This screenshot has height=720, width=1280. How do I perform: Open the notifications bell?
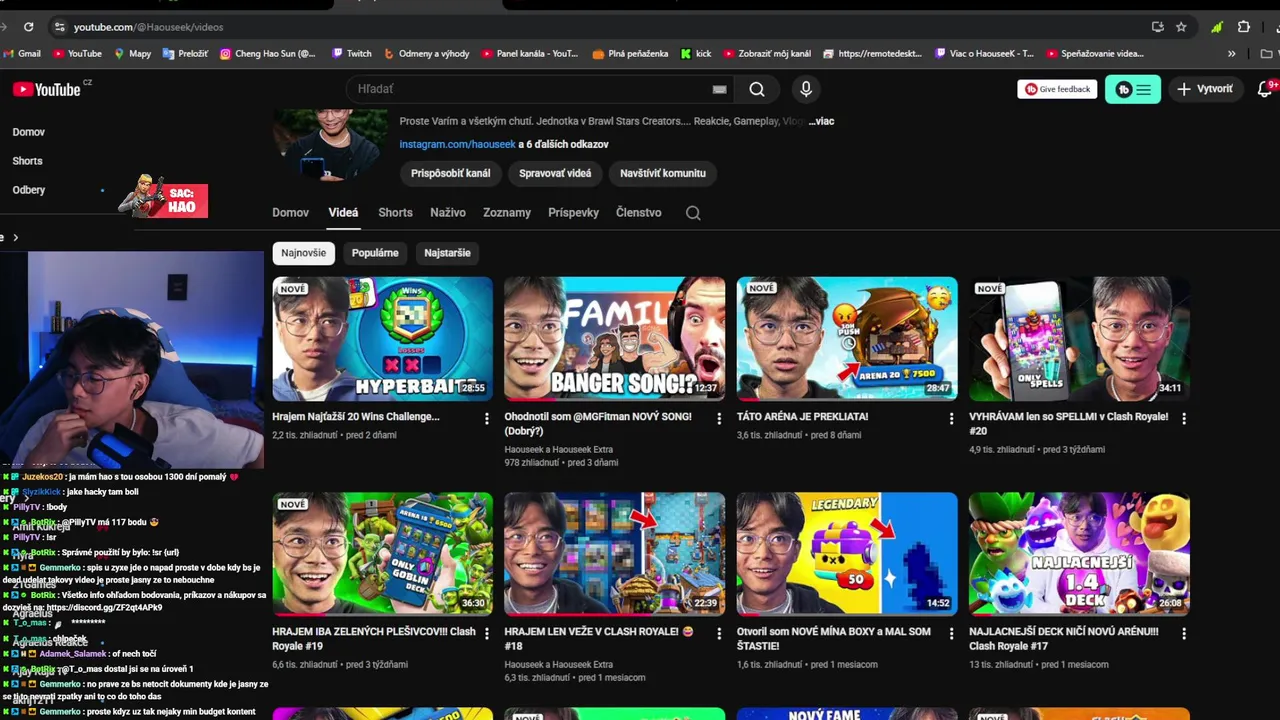pyautogui.click(x=1265, y=89)
